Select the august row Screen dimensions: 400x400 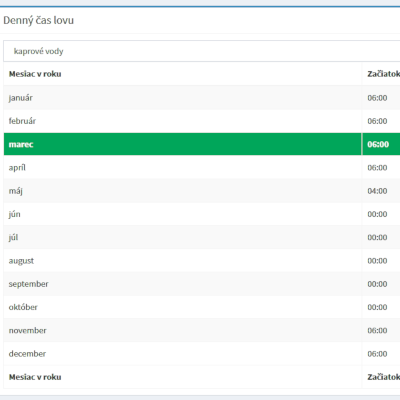[x=202, y=261]
